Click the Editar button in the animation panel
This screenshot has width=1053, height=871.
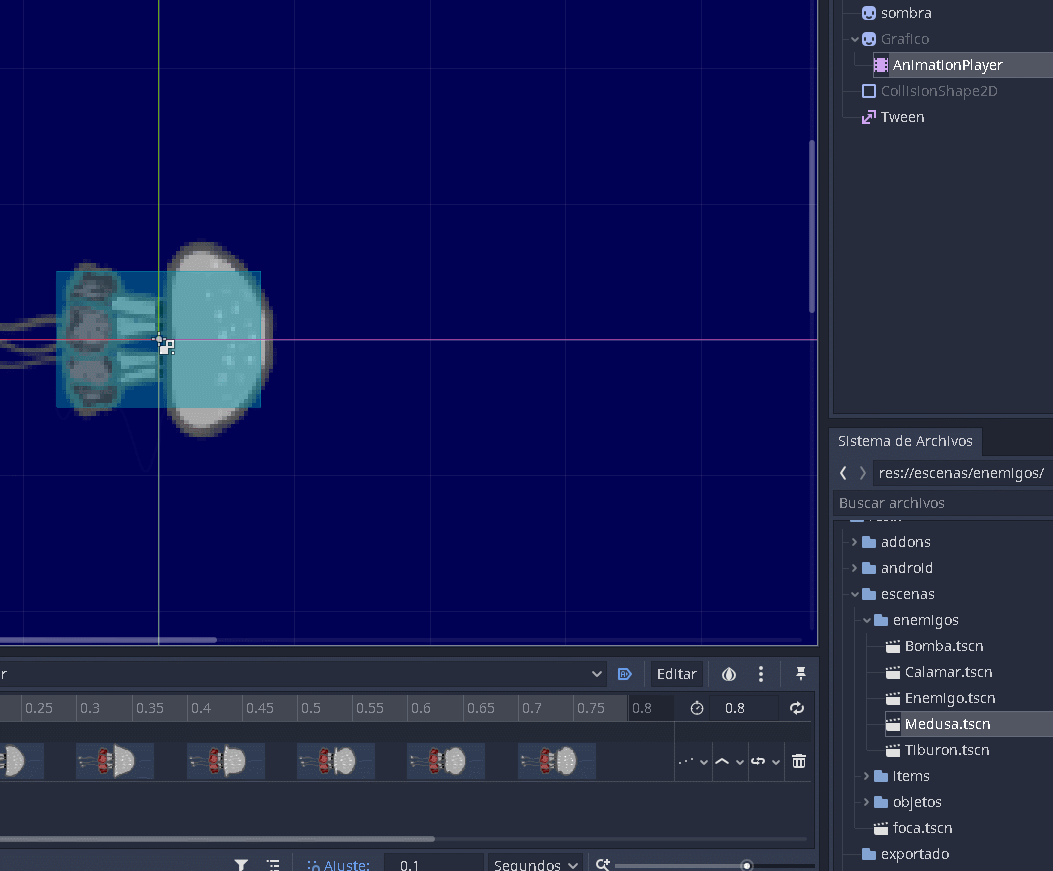tap(676, 674)
